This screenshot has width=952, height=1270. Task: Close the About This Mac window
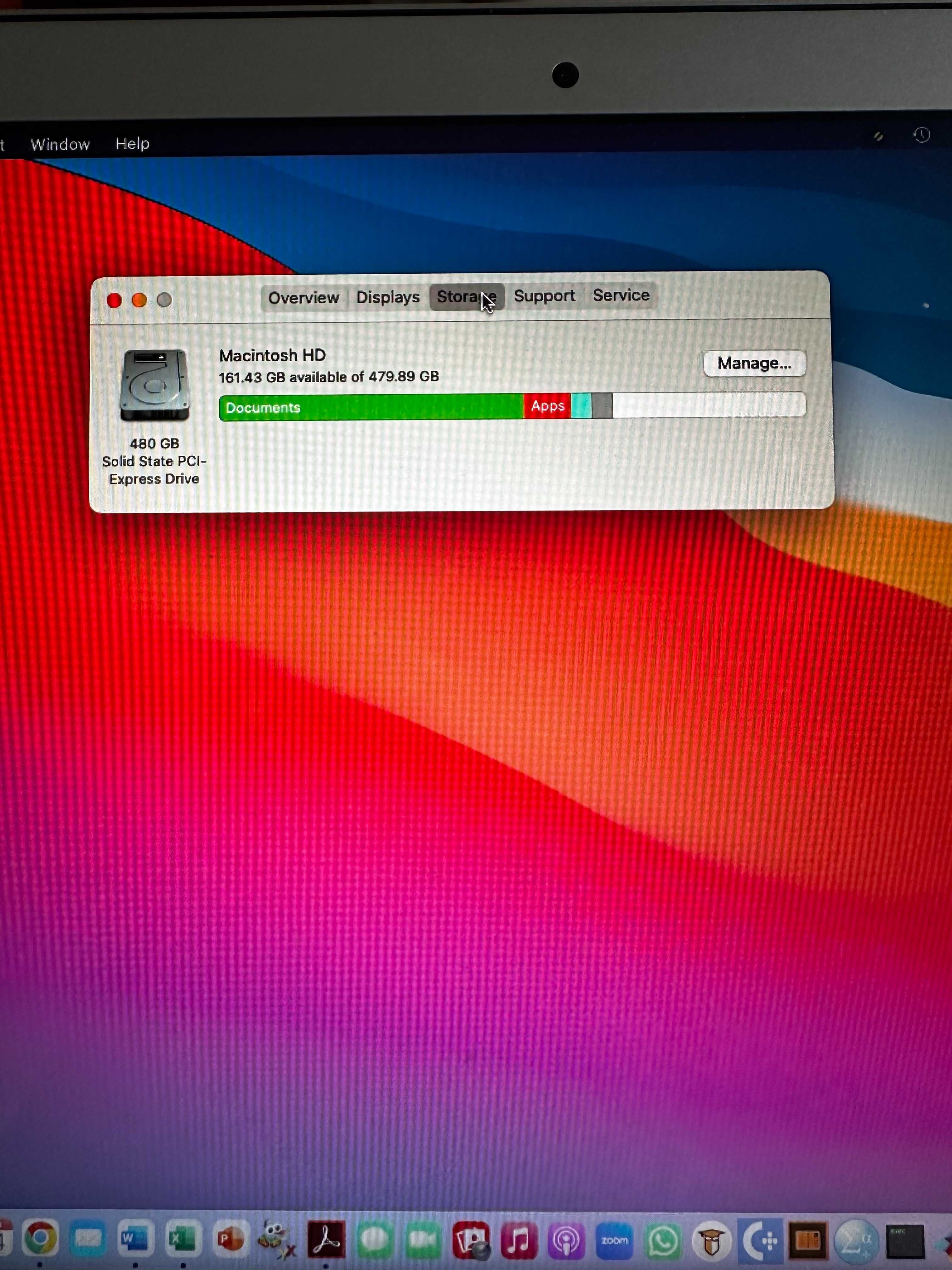click(114, 300)
